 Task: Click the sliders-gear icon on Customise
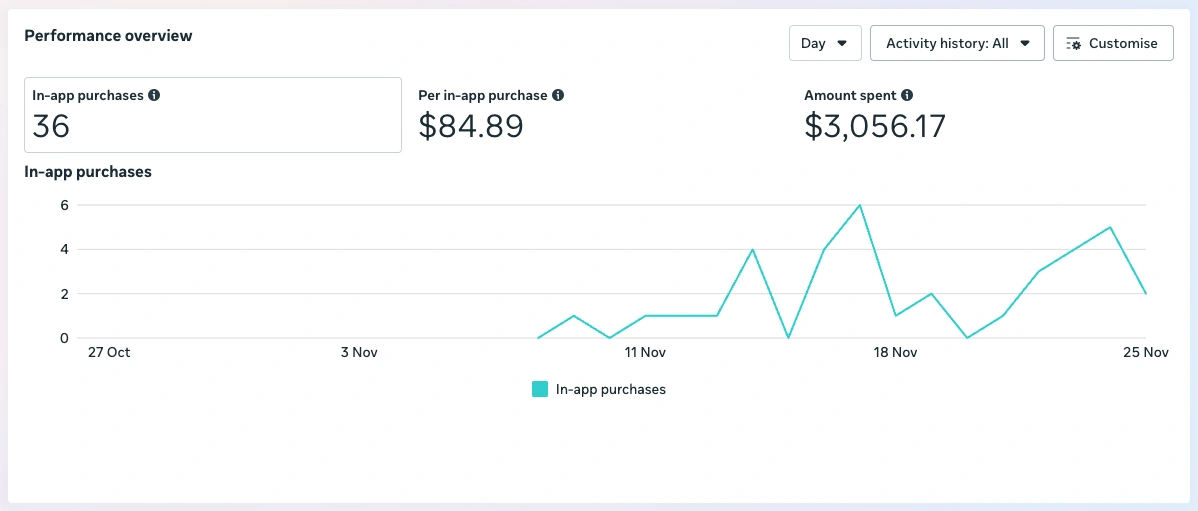[1074, 44]
